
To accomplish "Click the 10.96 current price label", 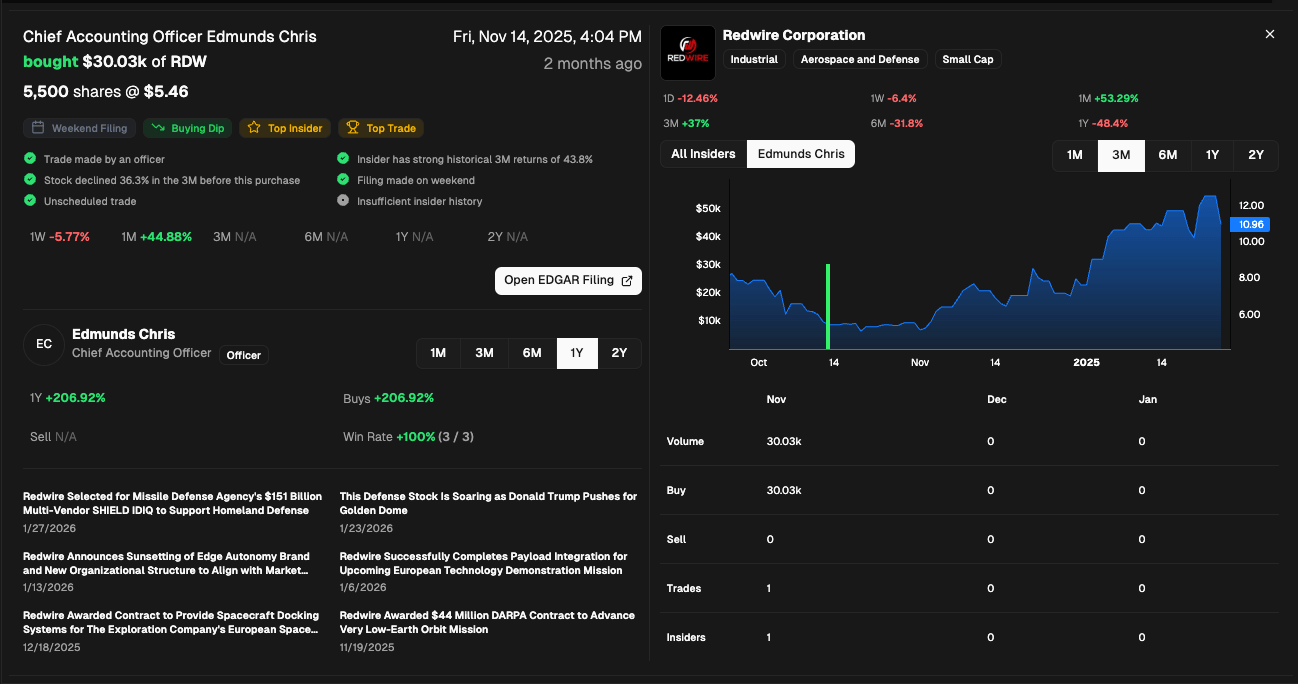I will (x=1250, y=224).
